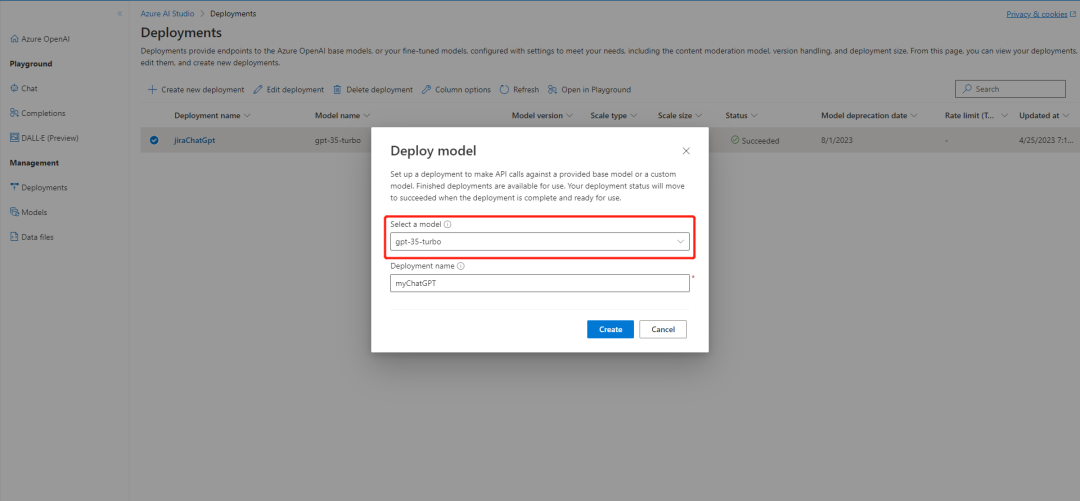Open the Completions playground
This screenshot has width=1080, height=501.
pyautogui.click(x=38, y=113)
